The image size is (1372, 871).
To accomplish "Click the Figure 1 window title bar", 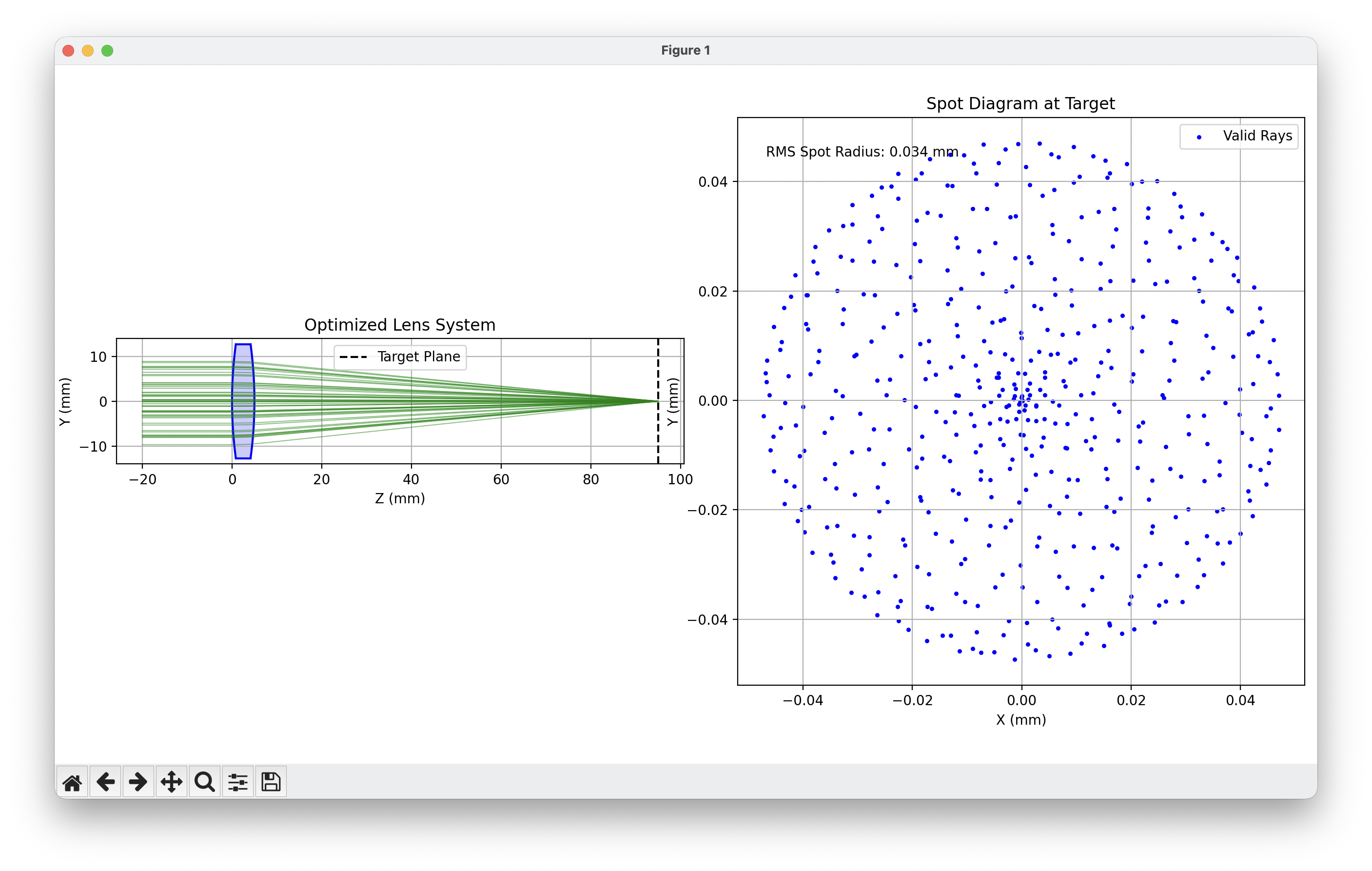I will (x=686, y=51).
